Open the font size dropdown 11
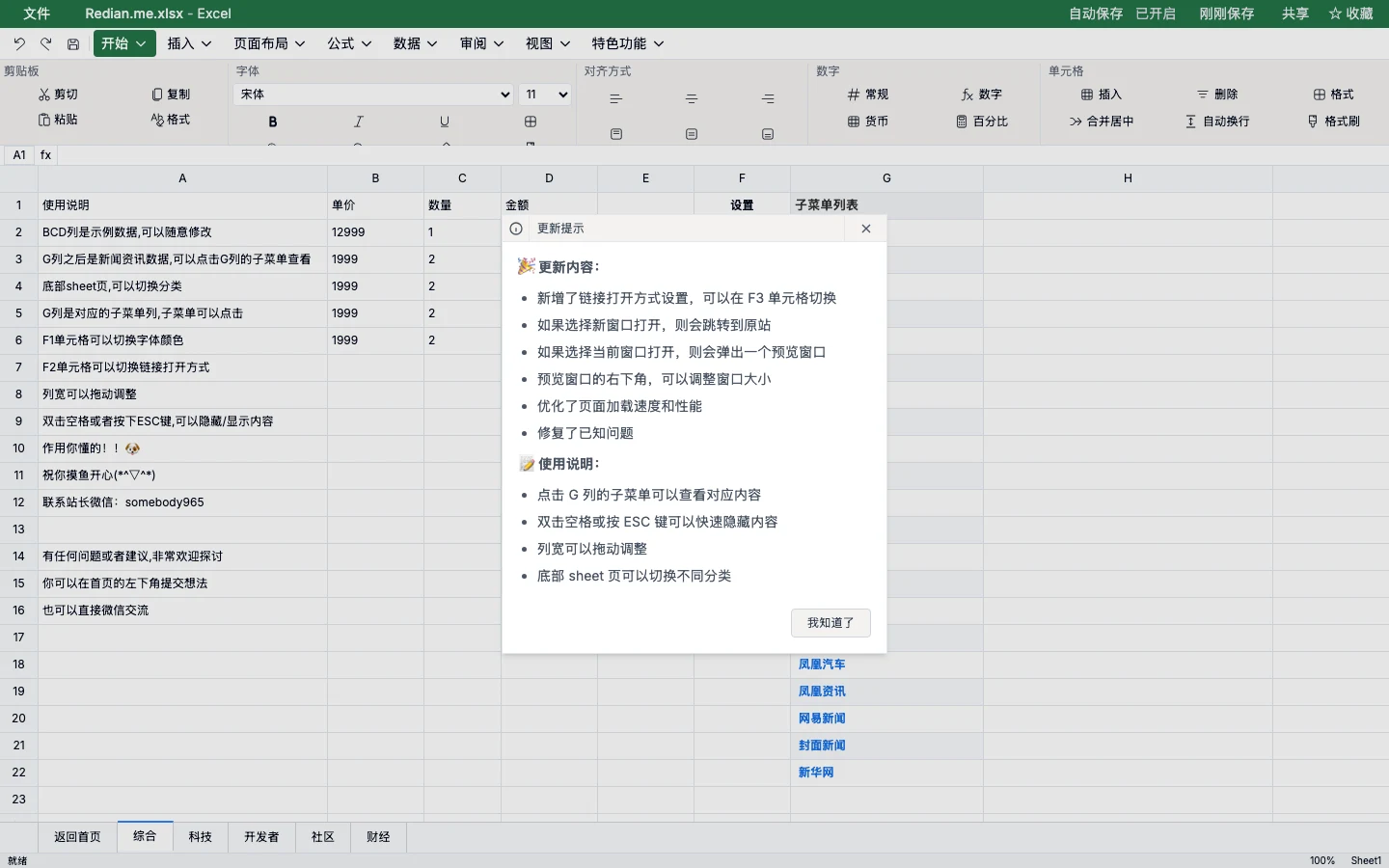The height and width of the screenshot is (868, 1389). click(545, 95)
